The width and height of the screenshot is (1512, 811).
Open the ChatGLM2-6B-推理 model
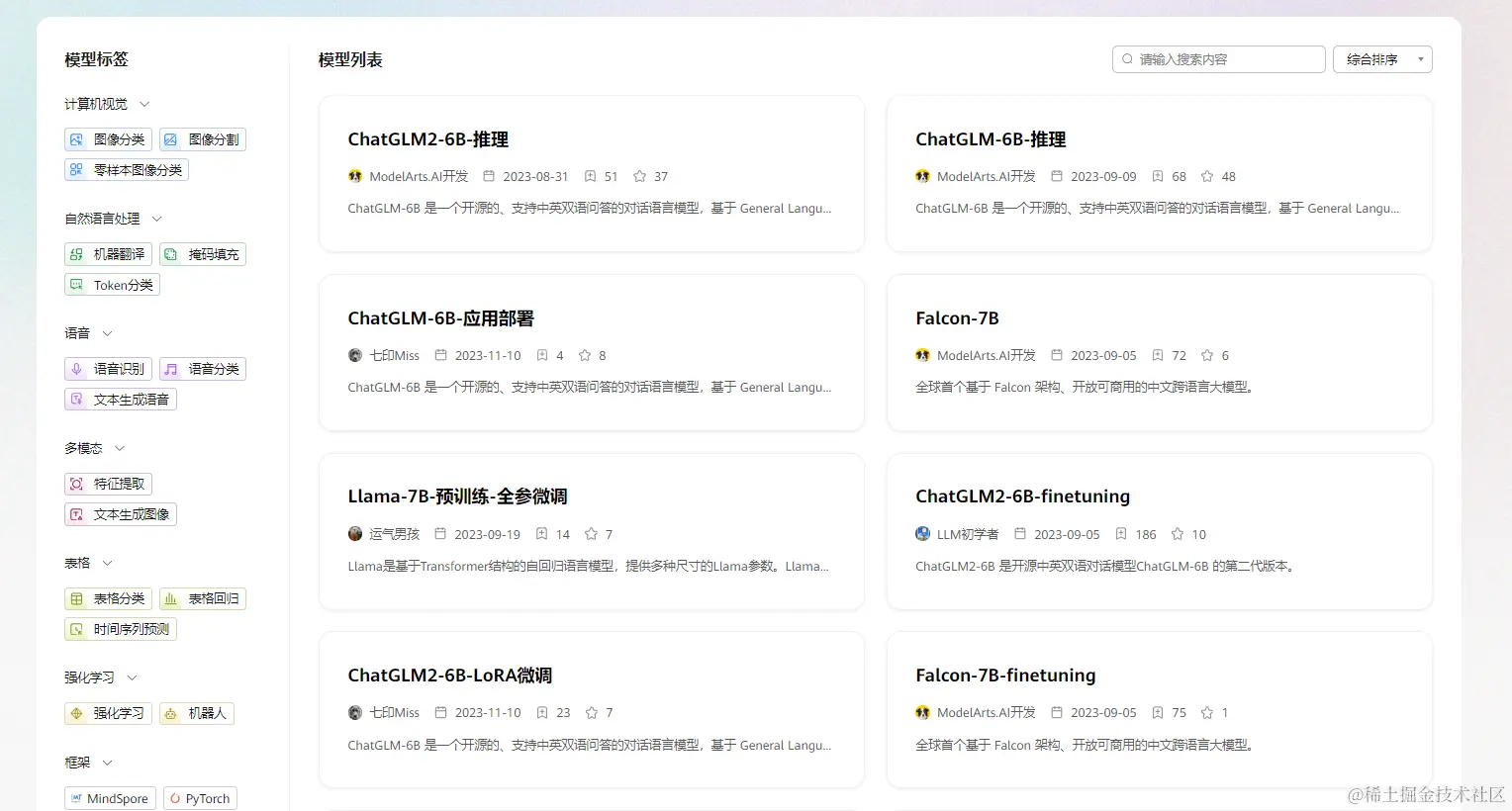428,139
